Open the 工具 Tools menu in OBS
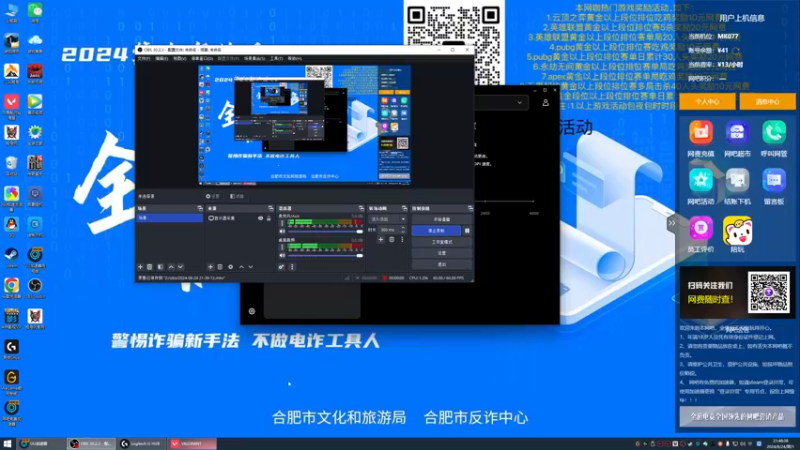800x450 pixels. [276, 59]
